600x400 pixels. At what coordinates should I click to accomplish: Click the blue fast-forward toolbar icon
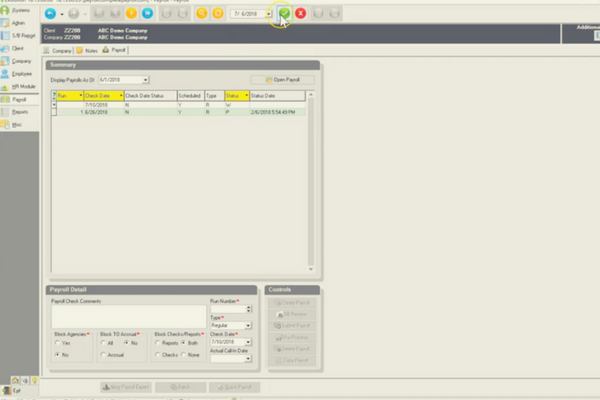[x=147, y=13]
